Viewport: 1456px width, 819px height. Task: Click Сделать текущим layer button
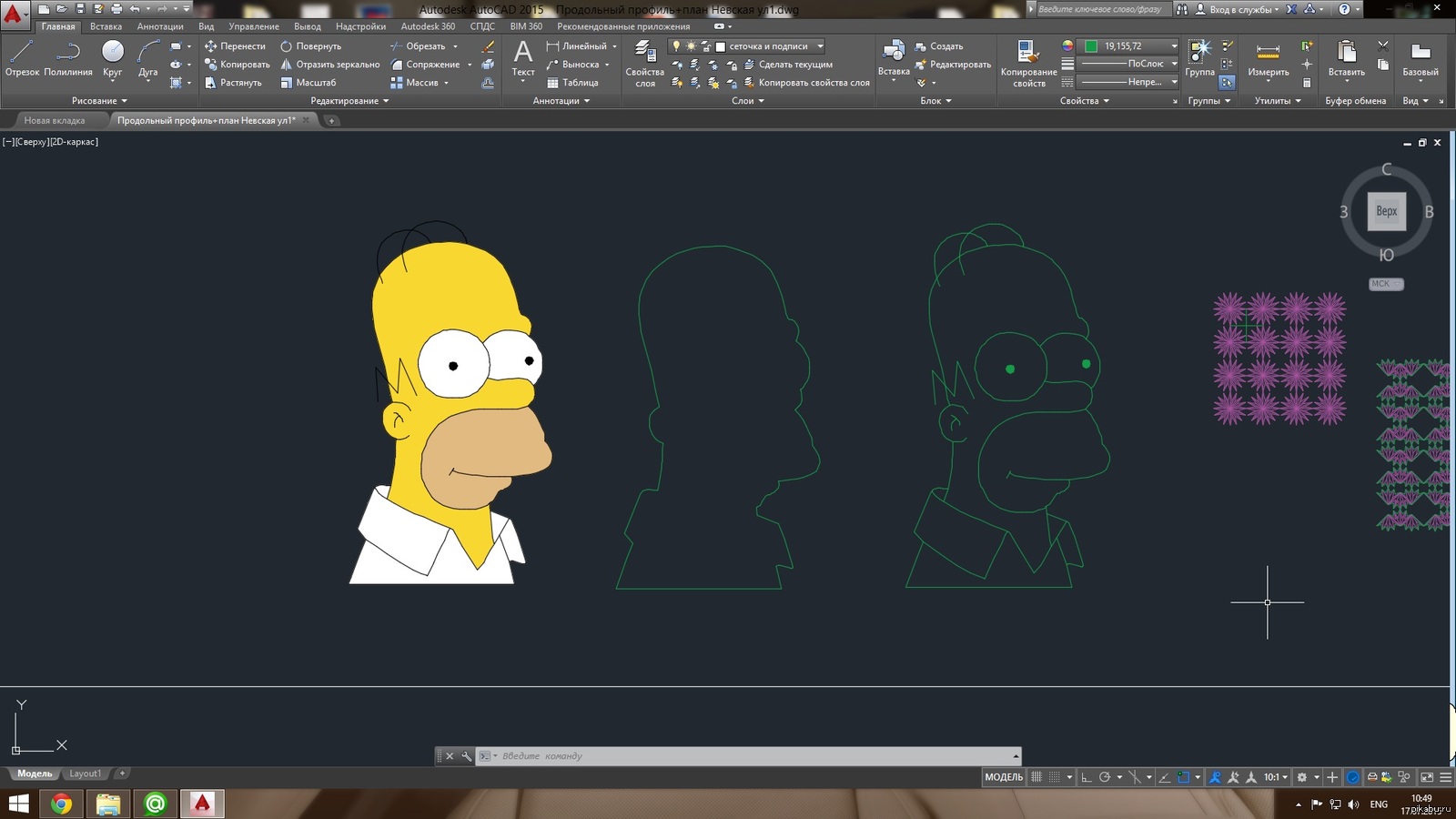(x=788, y=65)
